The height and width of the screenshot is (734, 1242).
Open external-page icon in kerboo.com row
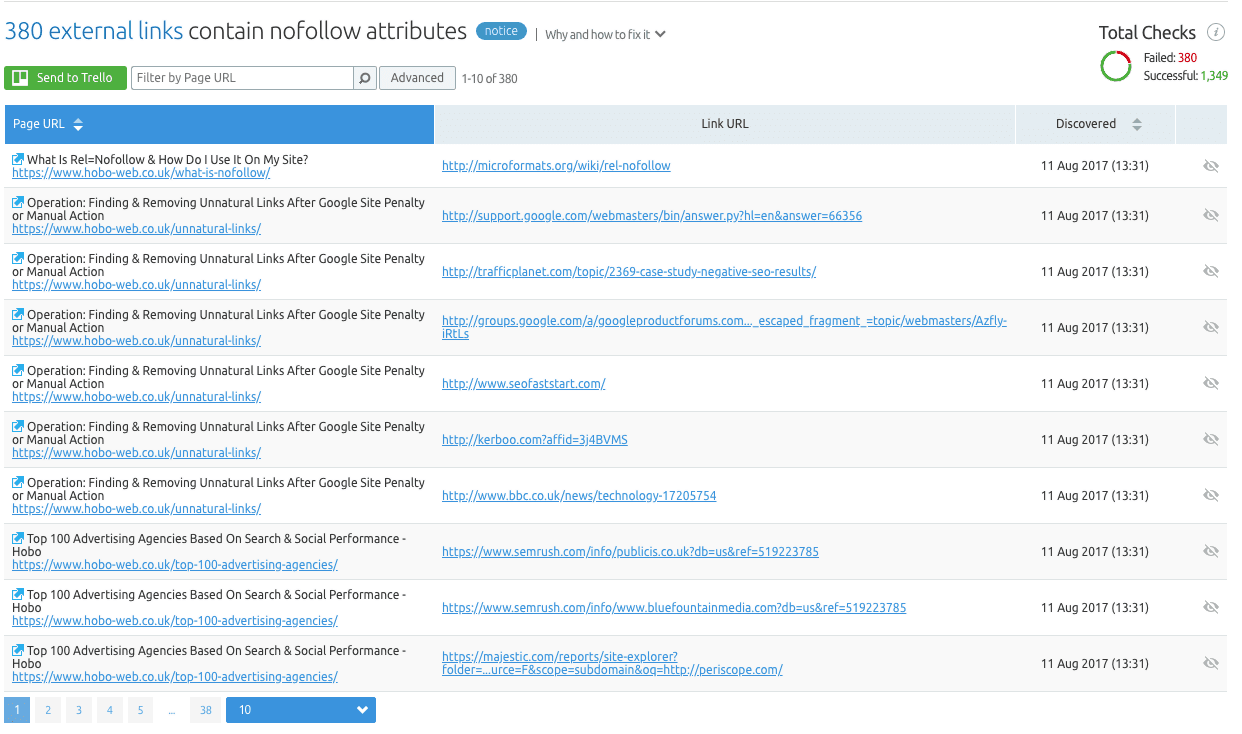point(18,426)
